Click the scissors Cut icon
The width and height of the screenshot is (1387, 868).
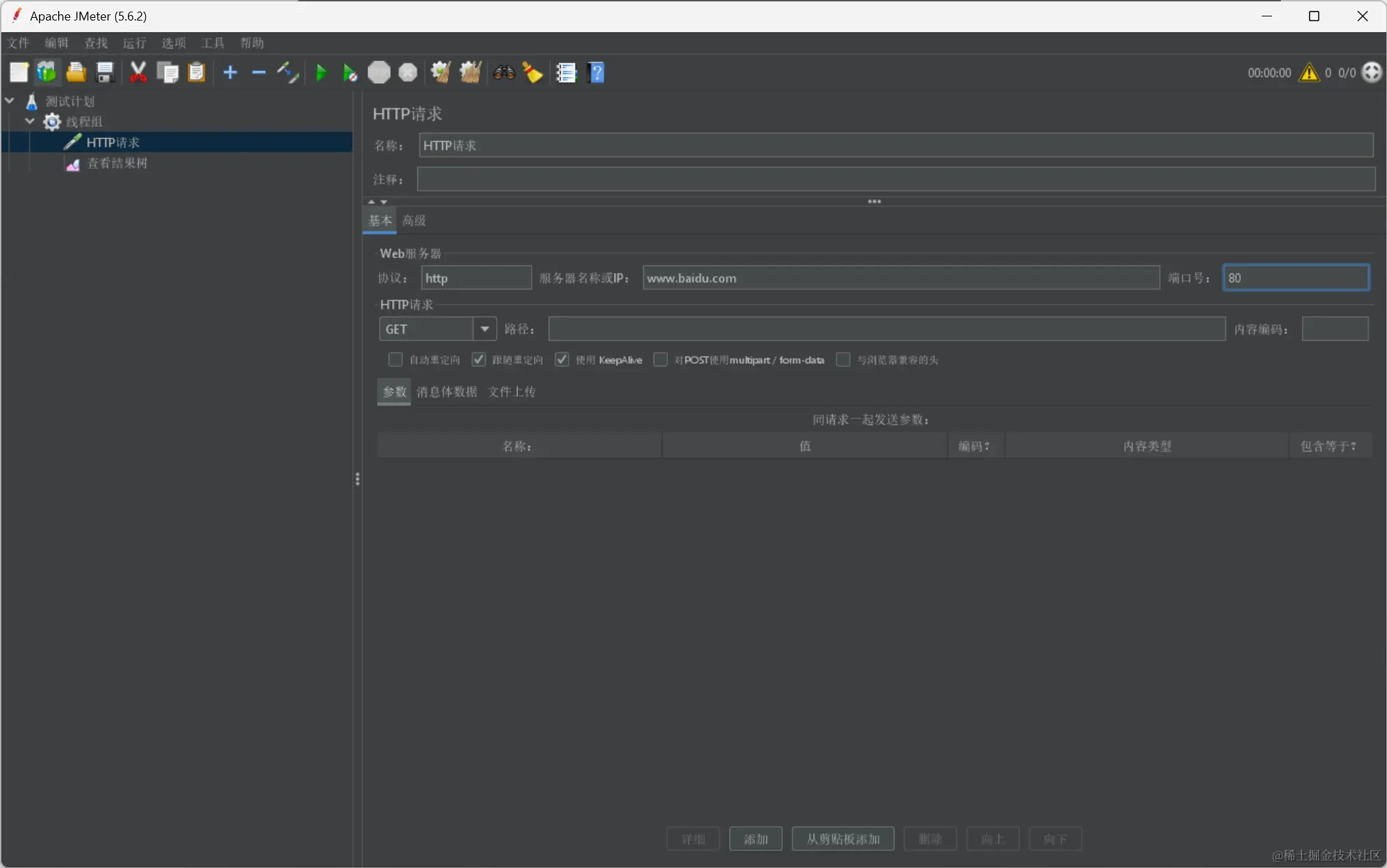click(x=138, y=73)
